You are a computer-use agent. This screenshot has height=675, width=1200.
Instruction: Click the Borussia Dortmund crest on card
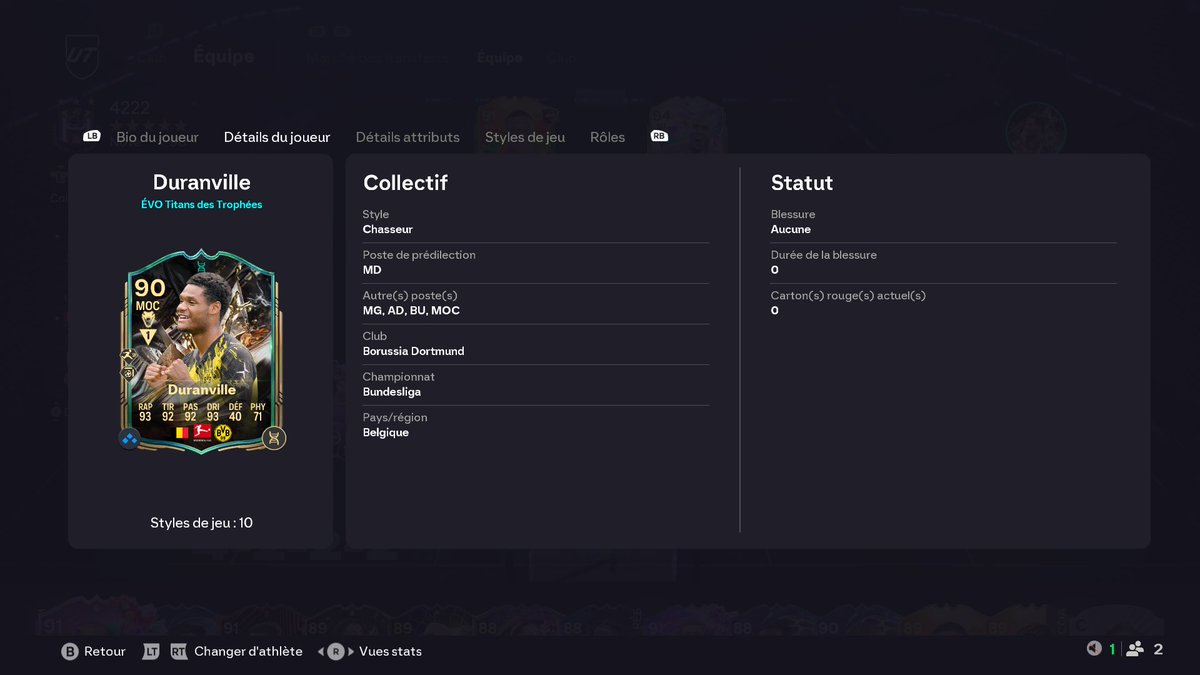click(224, 433)
